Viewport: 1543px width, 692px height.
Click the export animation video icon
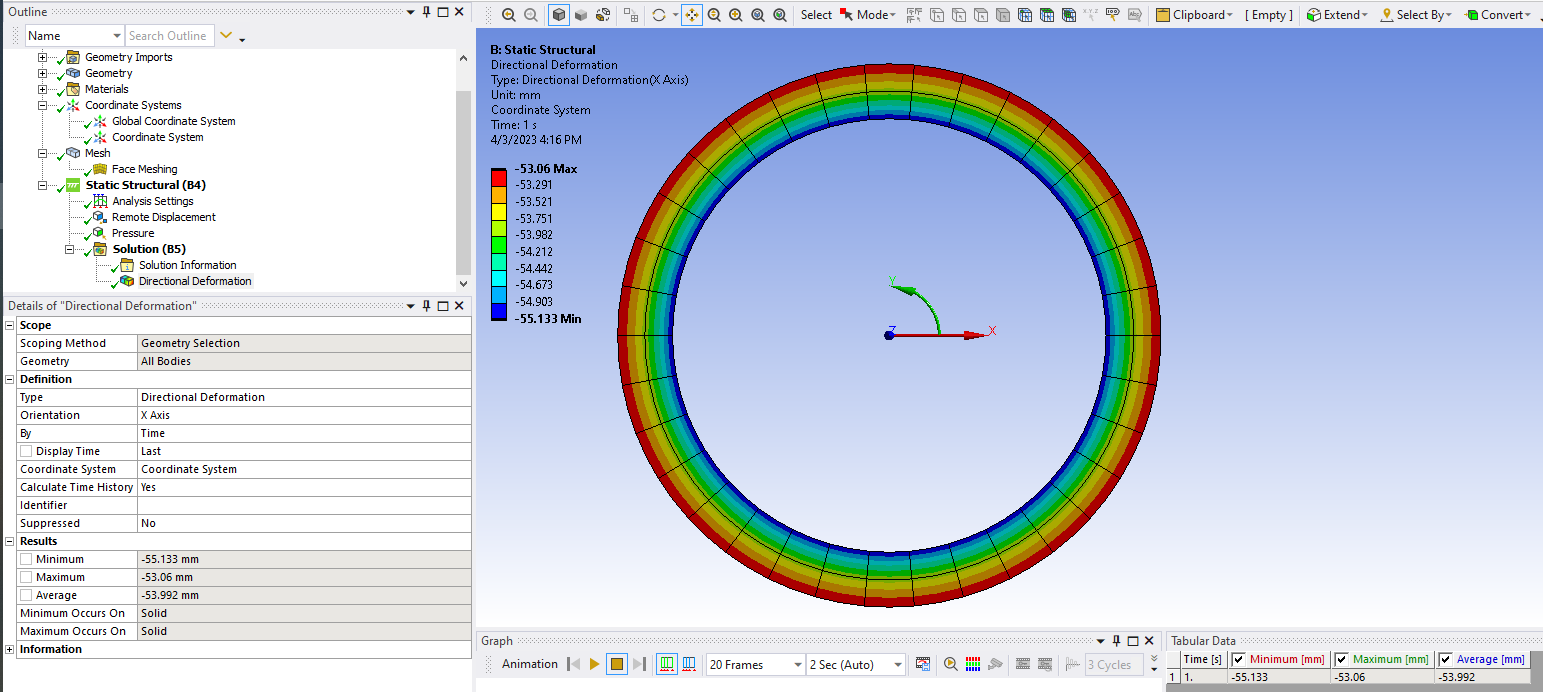[x=923, y=664]
